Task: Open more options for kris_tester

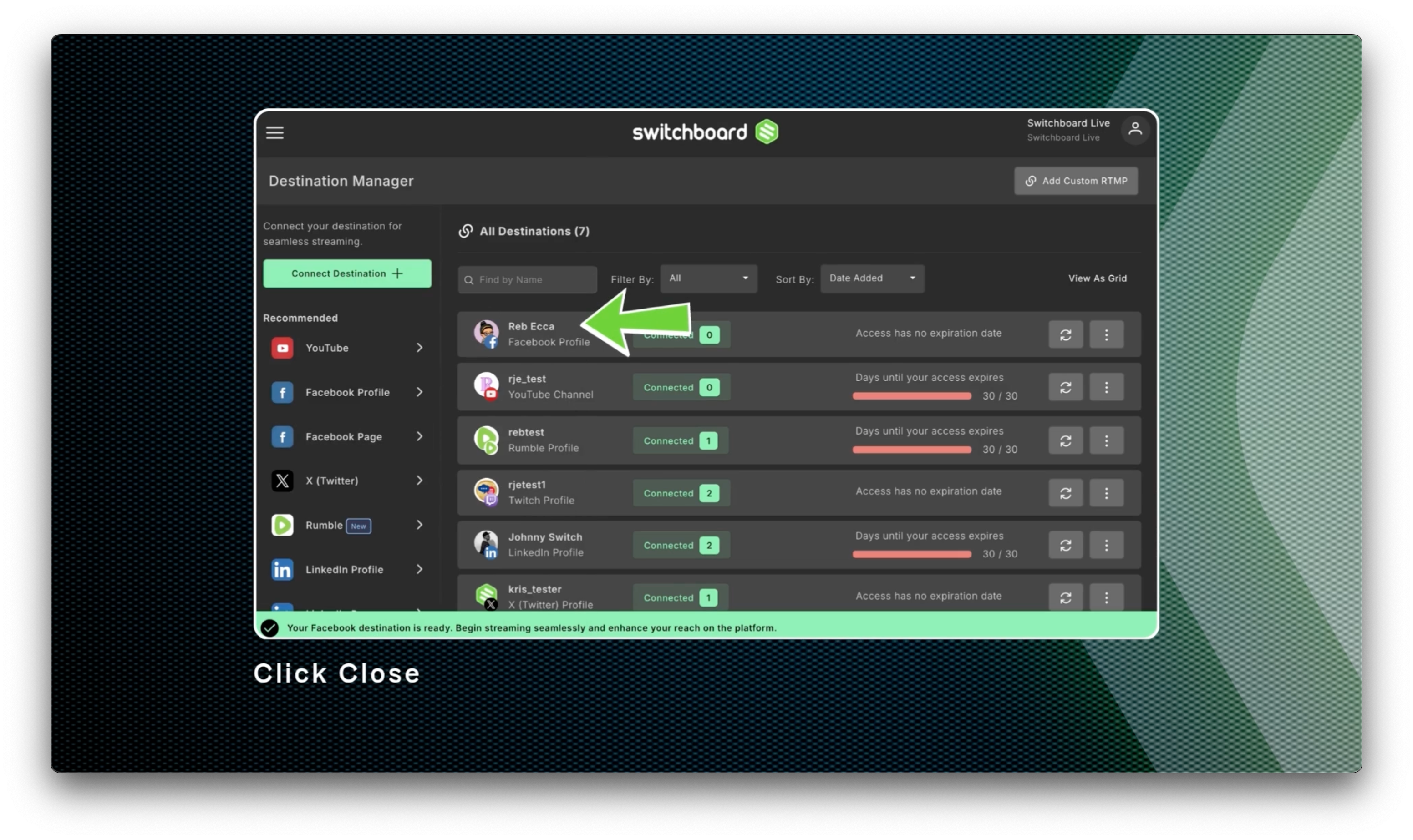Action: [x=1106, y=598]
